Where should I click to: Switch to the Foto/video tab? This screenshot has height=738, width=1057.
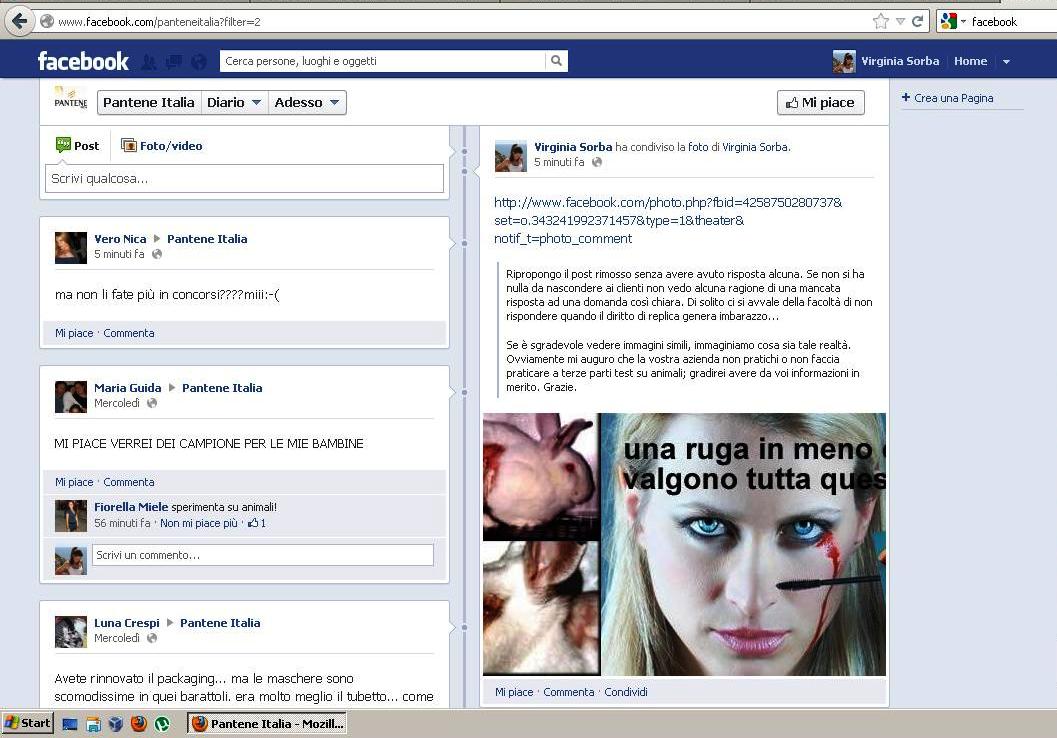tap(162, 146)
